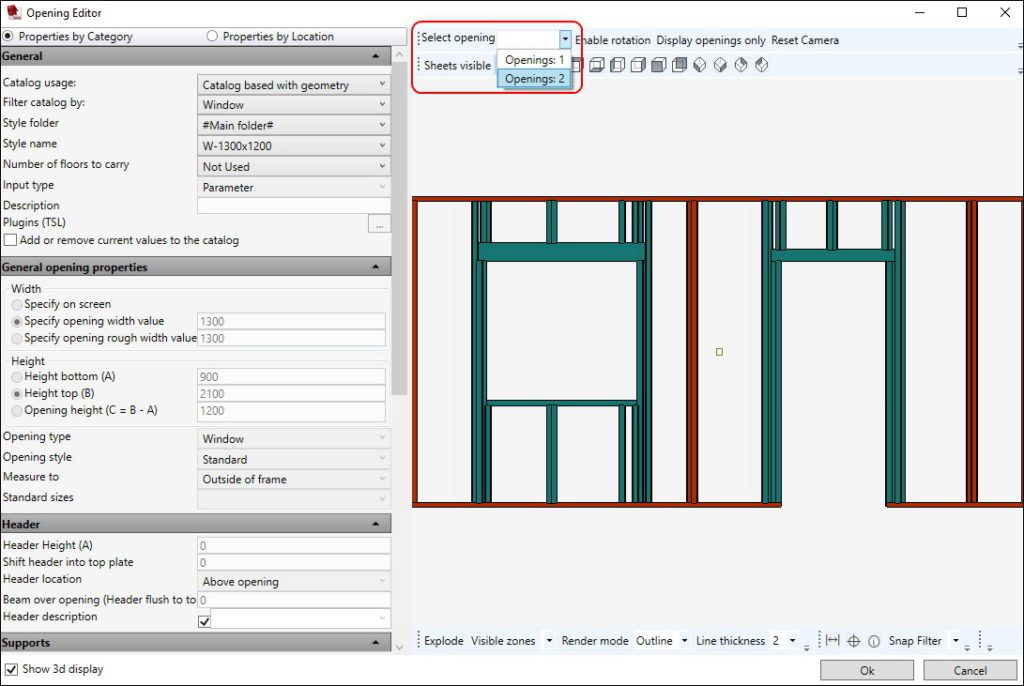The image size is (1024, 686).
Task: Open Plugins (TSL) browse button
Action: (x=379, y=224)
